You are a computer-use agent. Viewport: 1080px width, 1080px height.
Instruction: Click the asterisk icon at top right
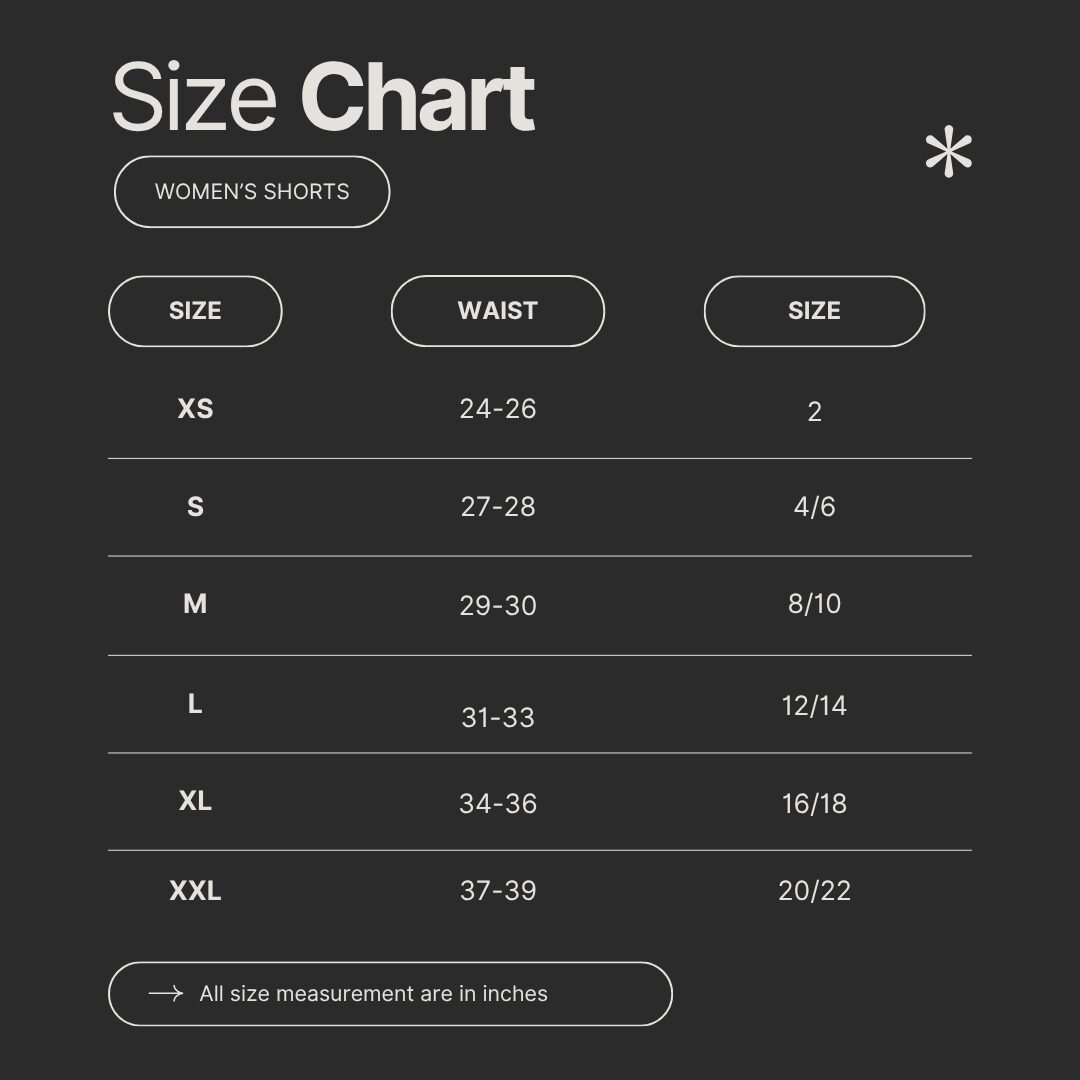click(x=948, y=154)
